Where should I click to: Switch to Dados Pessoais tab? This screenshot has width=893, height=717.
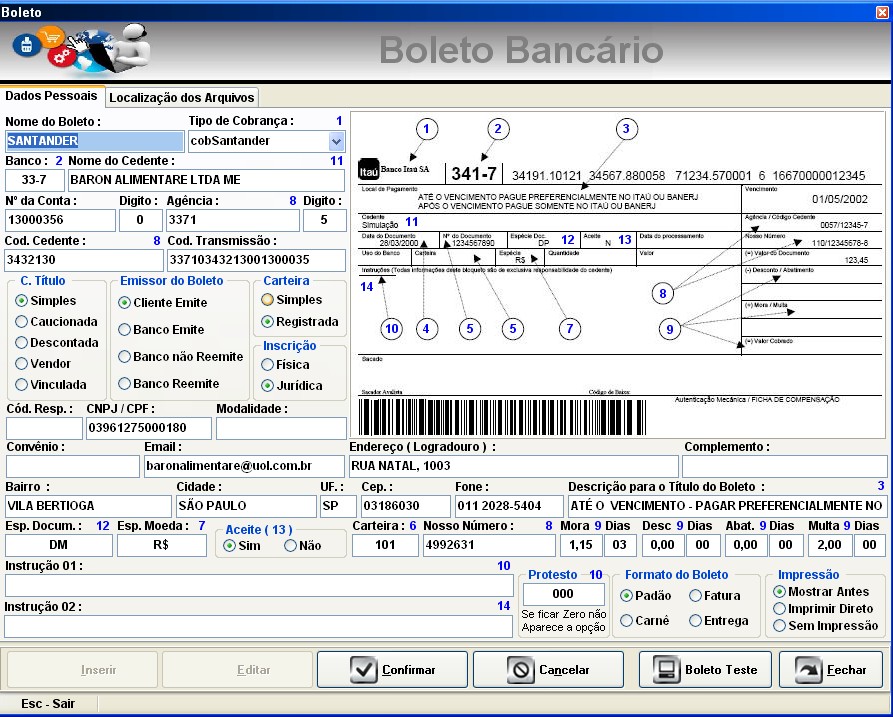52,96
